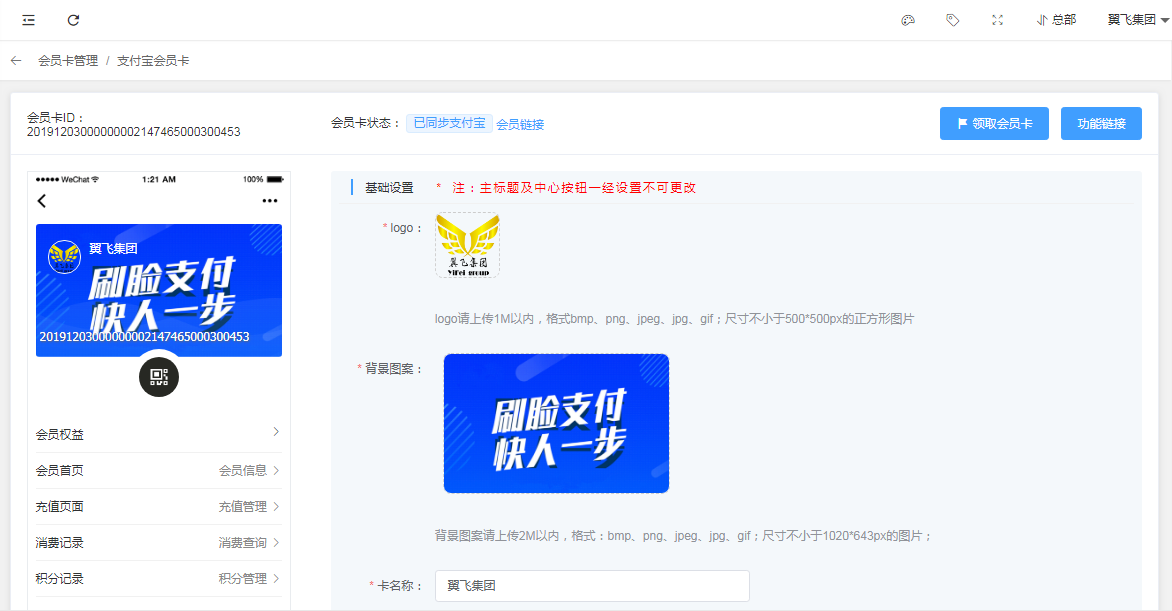Viewport: 1172px width, 611px height.
Task: Expand 会员首页 row chevron
Action: coord(276,470)
